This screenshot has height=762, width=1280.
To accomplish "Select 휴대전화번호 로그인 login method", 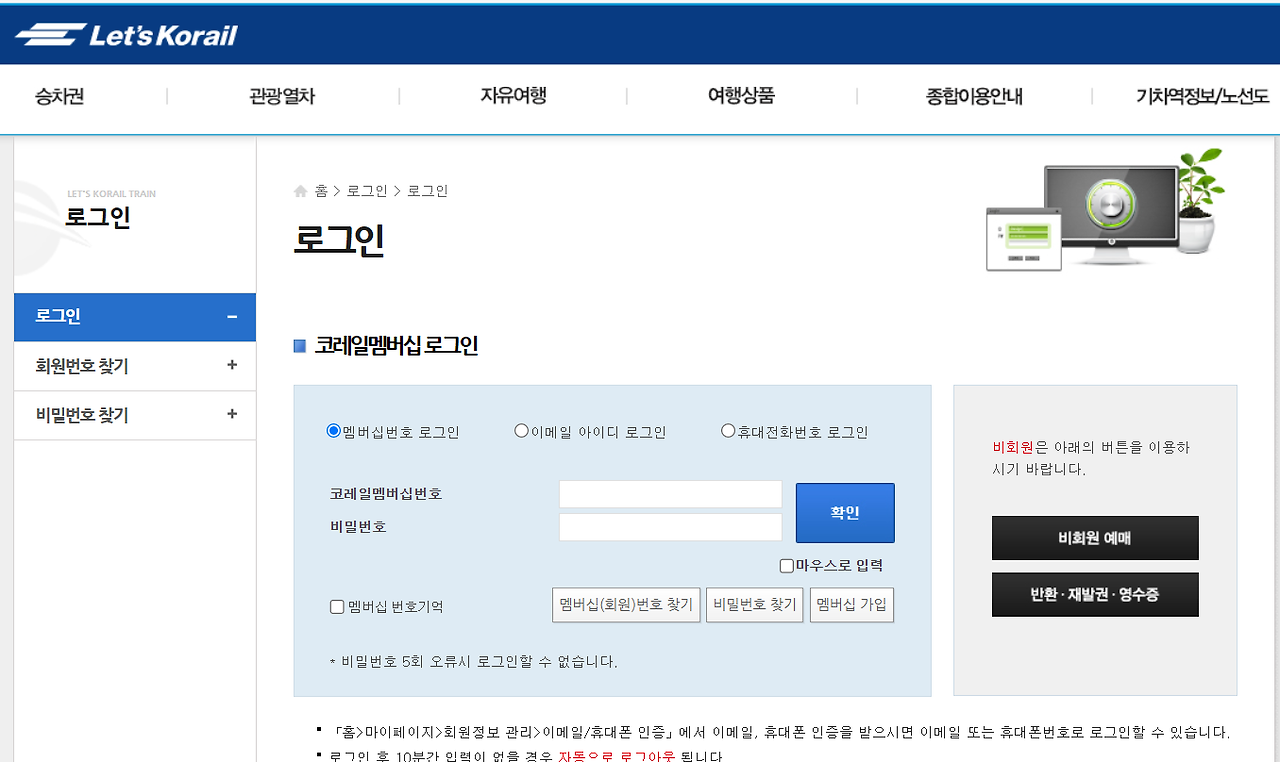I will 728,430.
